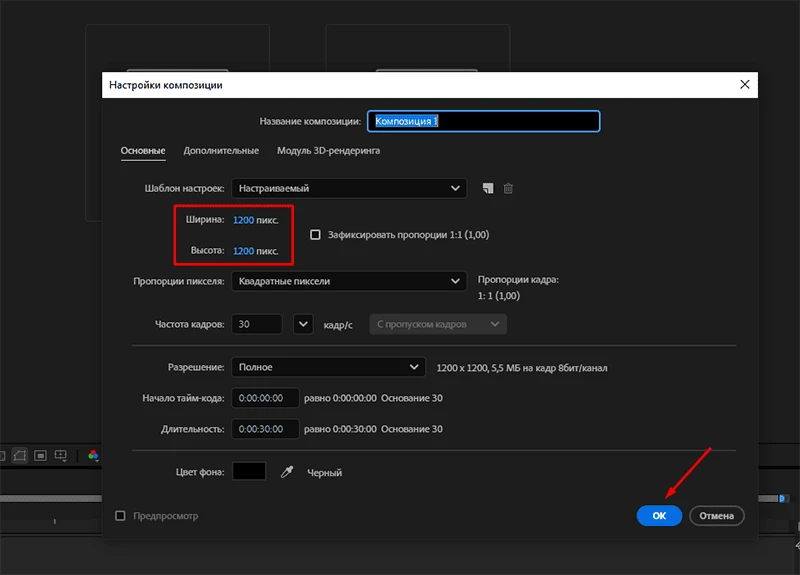Screen dimensions: 800x575
Task: Switch to the Дополнительные tab
Action: pyautogui.click(x=221, y=151)
